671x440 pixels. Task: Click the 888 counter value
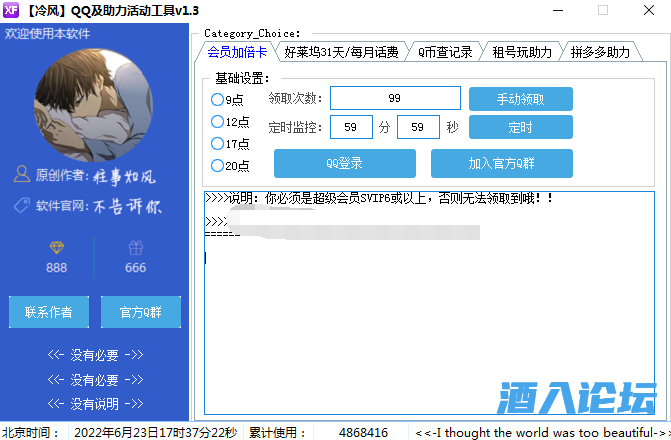(56, 268)
